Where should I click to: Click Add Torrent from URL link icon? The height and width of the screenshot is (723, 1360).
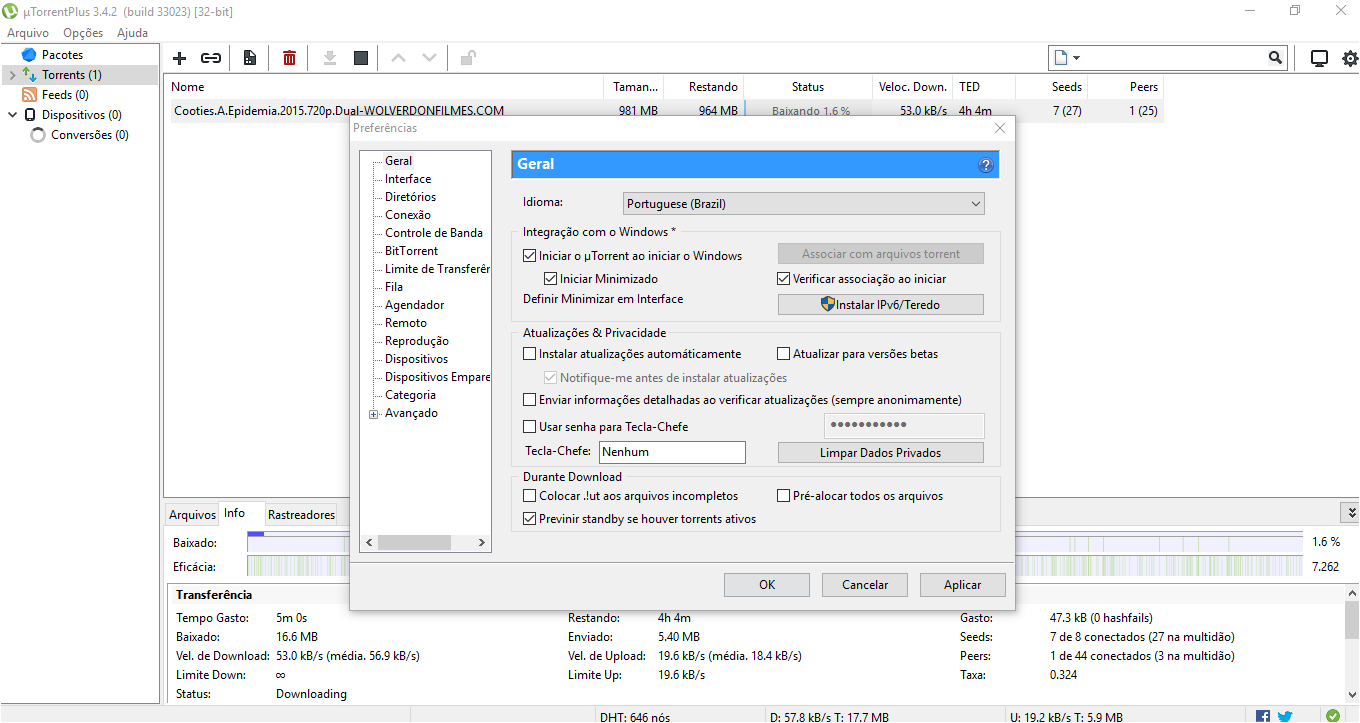(x=211, y=58)
